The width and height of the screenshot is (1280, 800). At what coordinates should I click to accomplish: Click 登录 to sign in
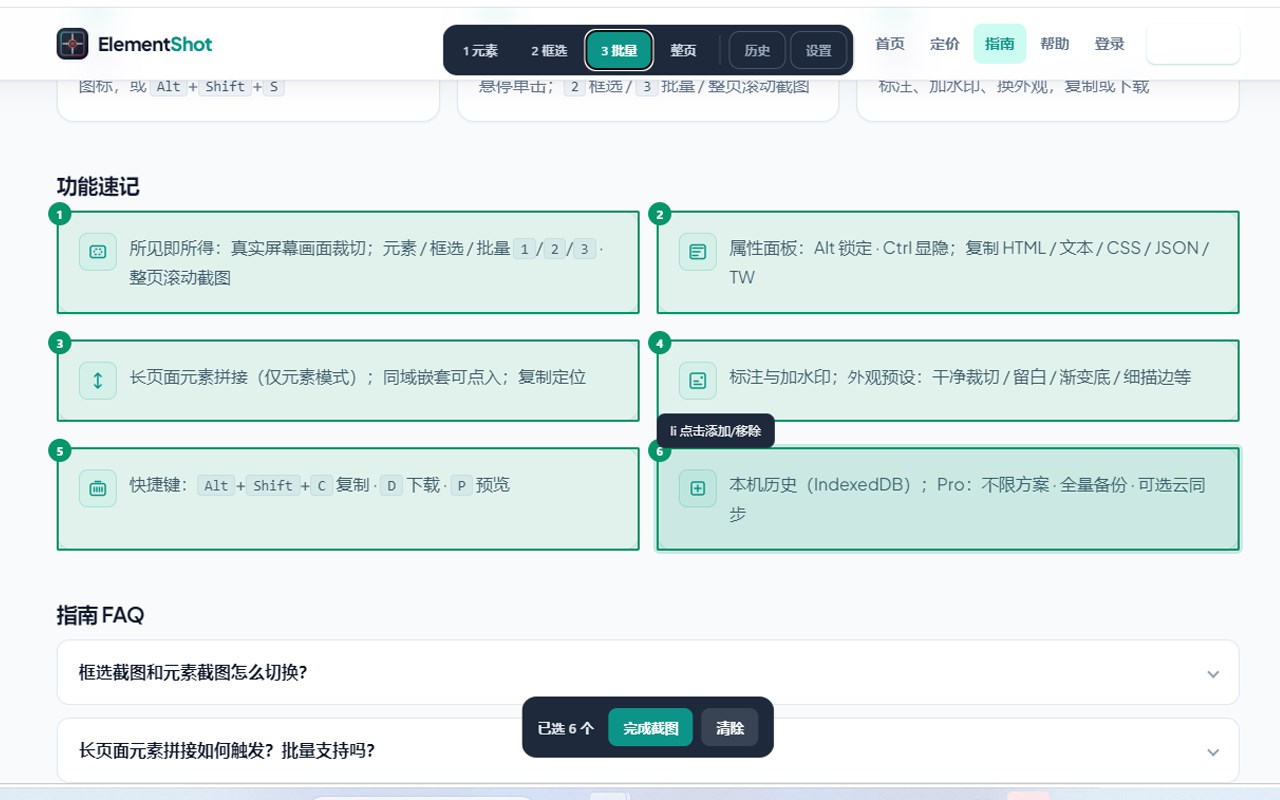[1110, 44]
